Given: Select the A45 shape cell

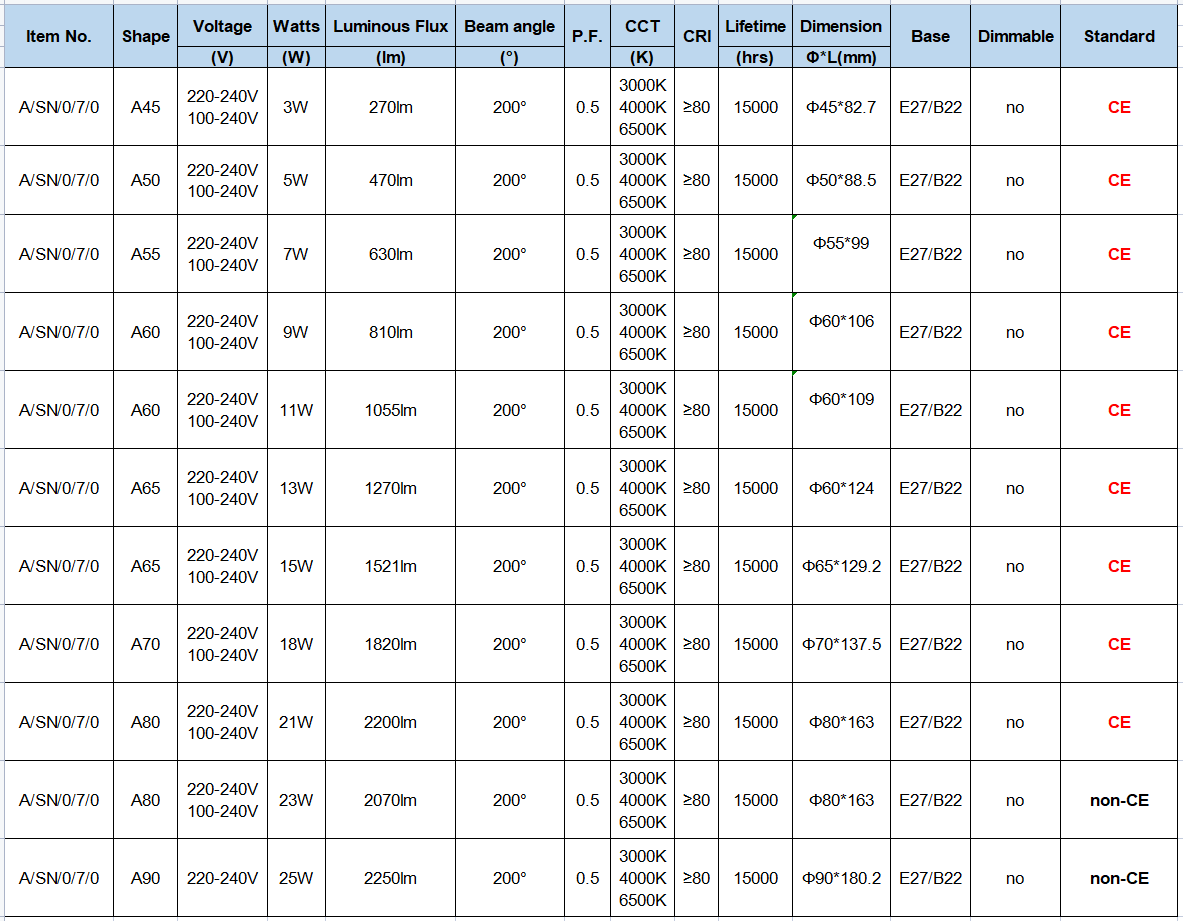Looking at the screenshot, I should (x=146, y=107).
